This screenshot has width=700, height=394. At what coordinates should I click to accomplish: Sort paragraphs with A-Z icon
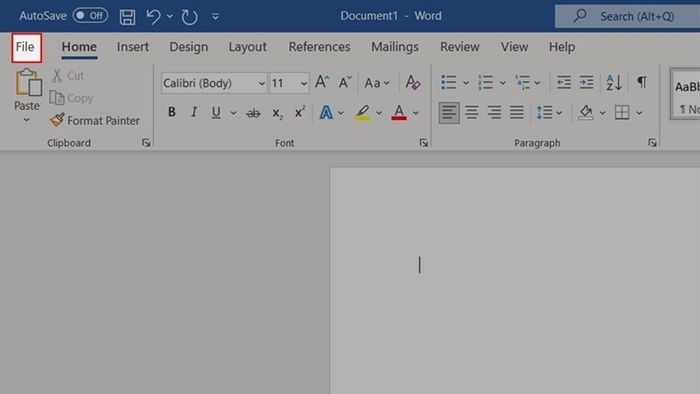coord(614,83)
